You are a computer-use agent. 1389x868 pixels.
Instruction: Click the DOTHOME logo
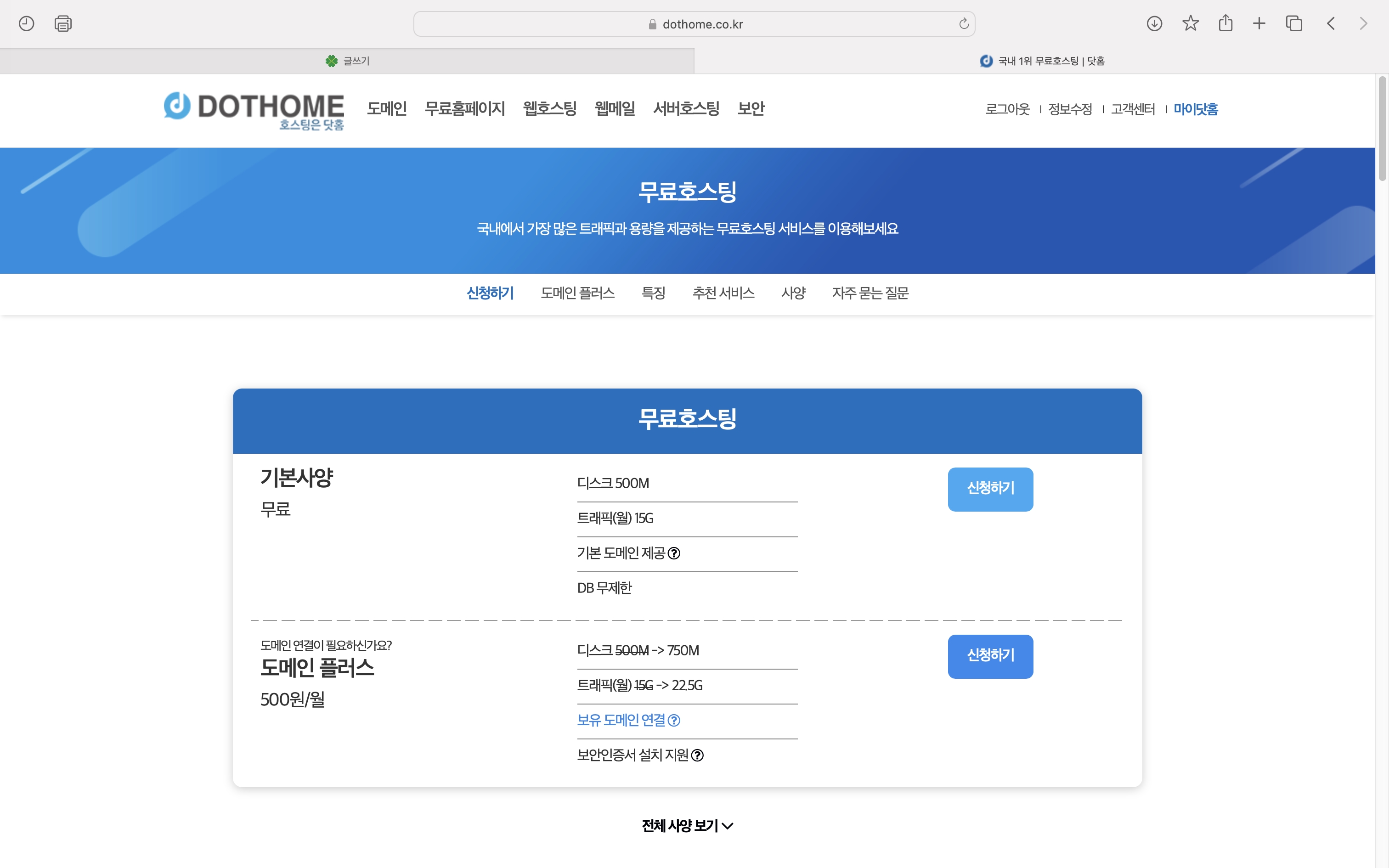point(254,110)
